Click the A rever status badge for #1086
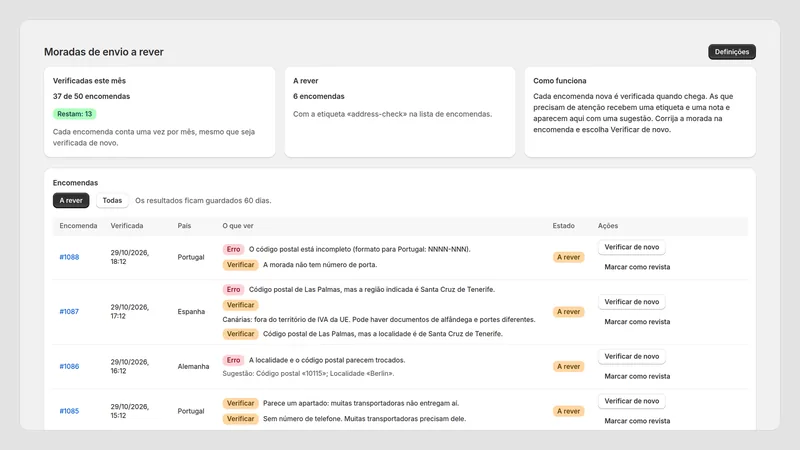This screenshot has height=450, width=800. [x=568, y=366]
